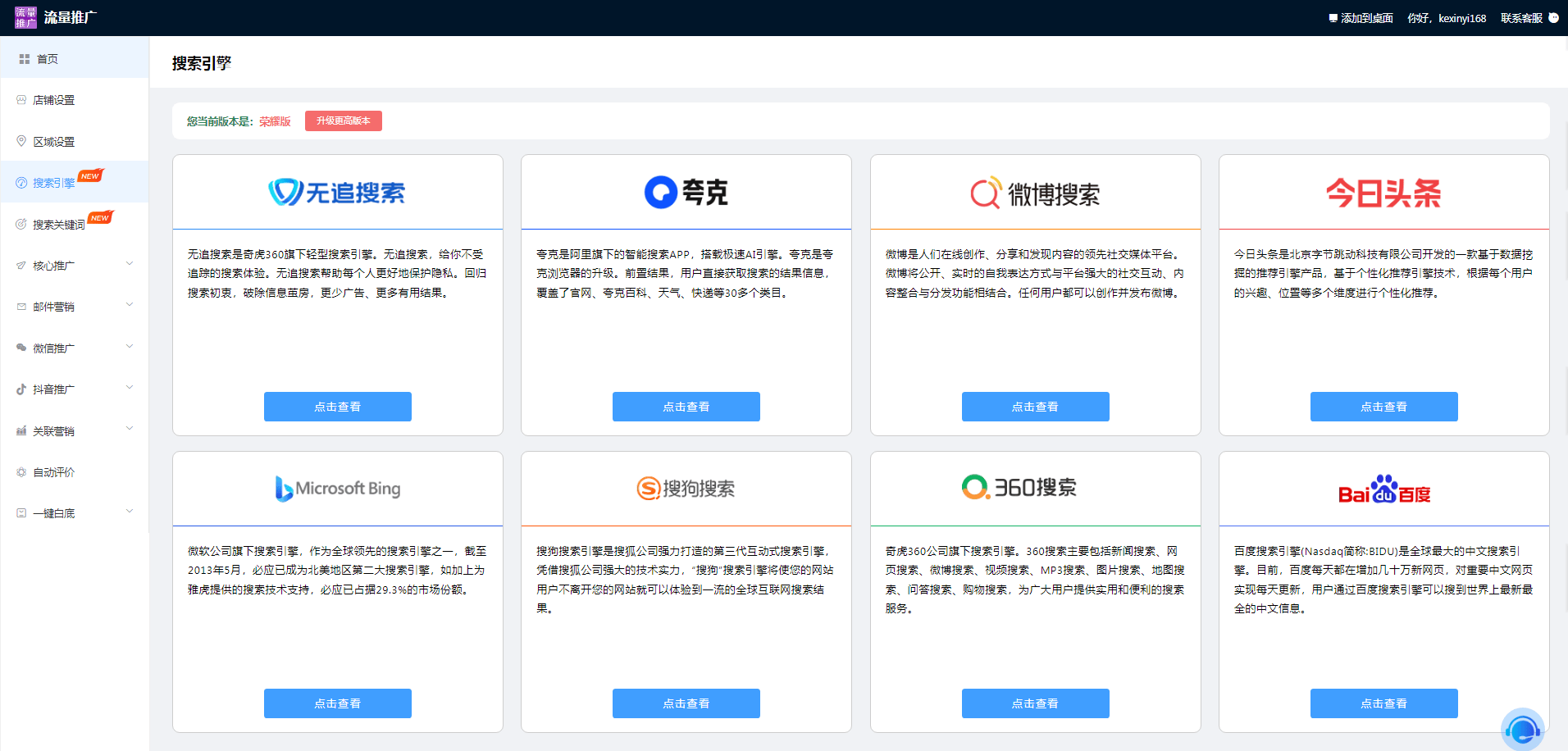This screenshot has height=751, width=1568.
Task: Click the NEW badge beside 搜索引擎
Action: pos(90,175)
